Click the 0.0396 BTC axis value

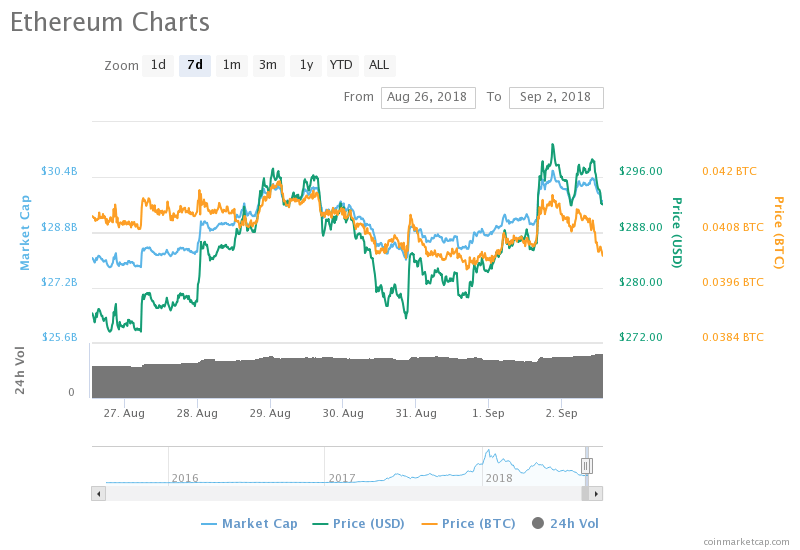tap(733, 282)
